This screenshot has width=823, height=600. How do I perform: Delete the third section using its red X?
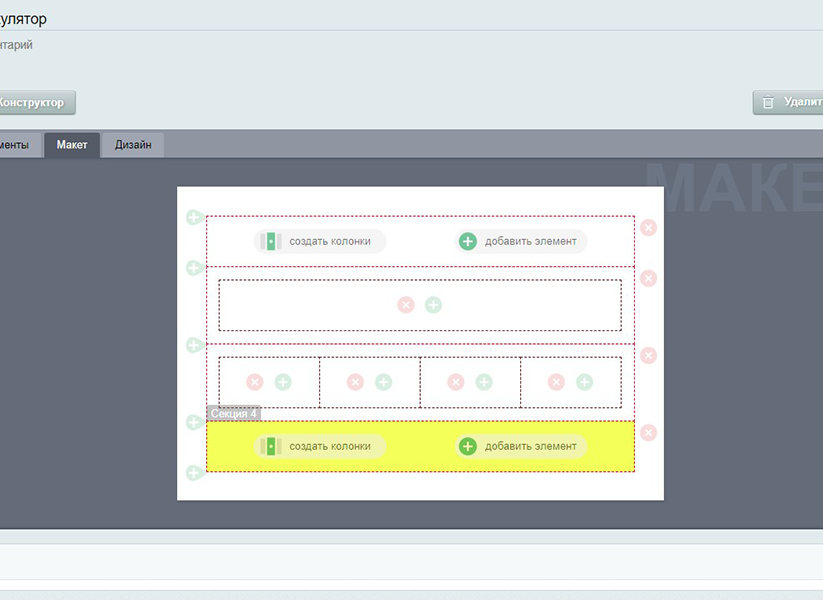(x=649, y=356)
